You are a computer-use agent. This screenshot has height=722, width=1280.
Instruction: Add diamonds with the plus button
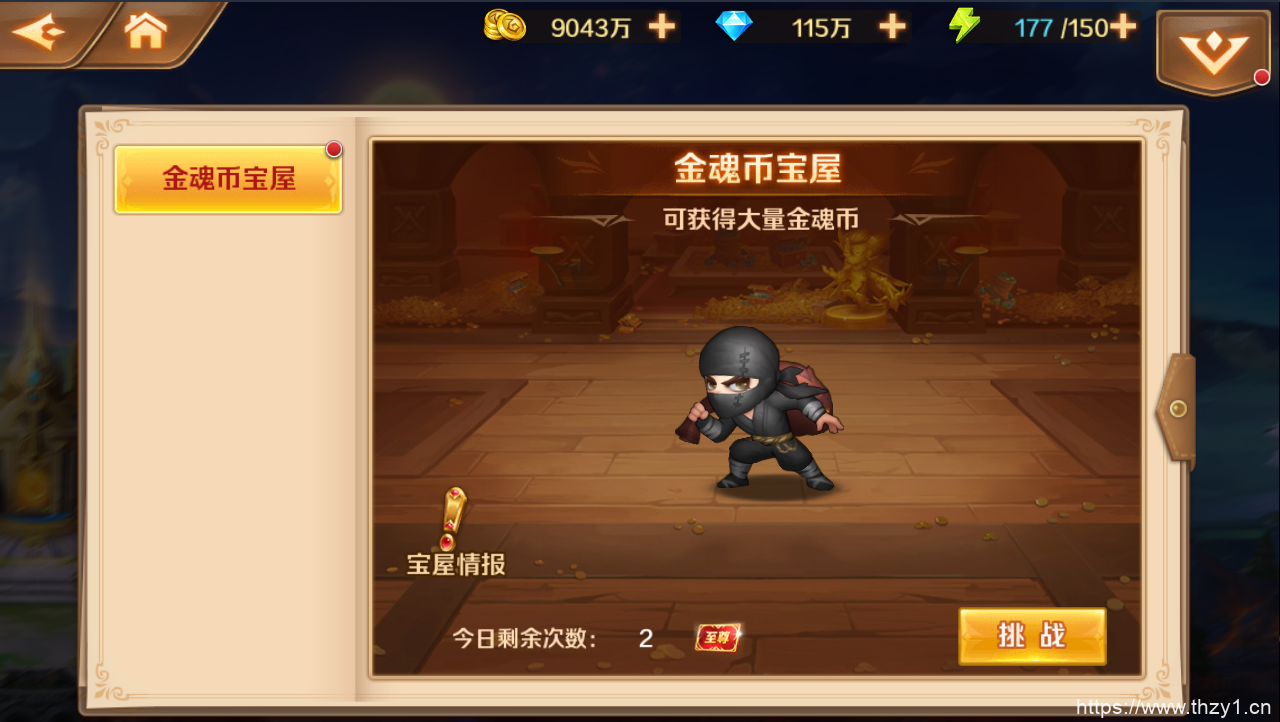[x=892, y=27]
